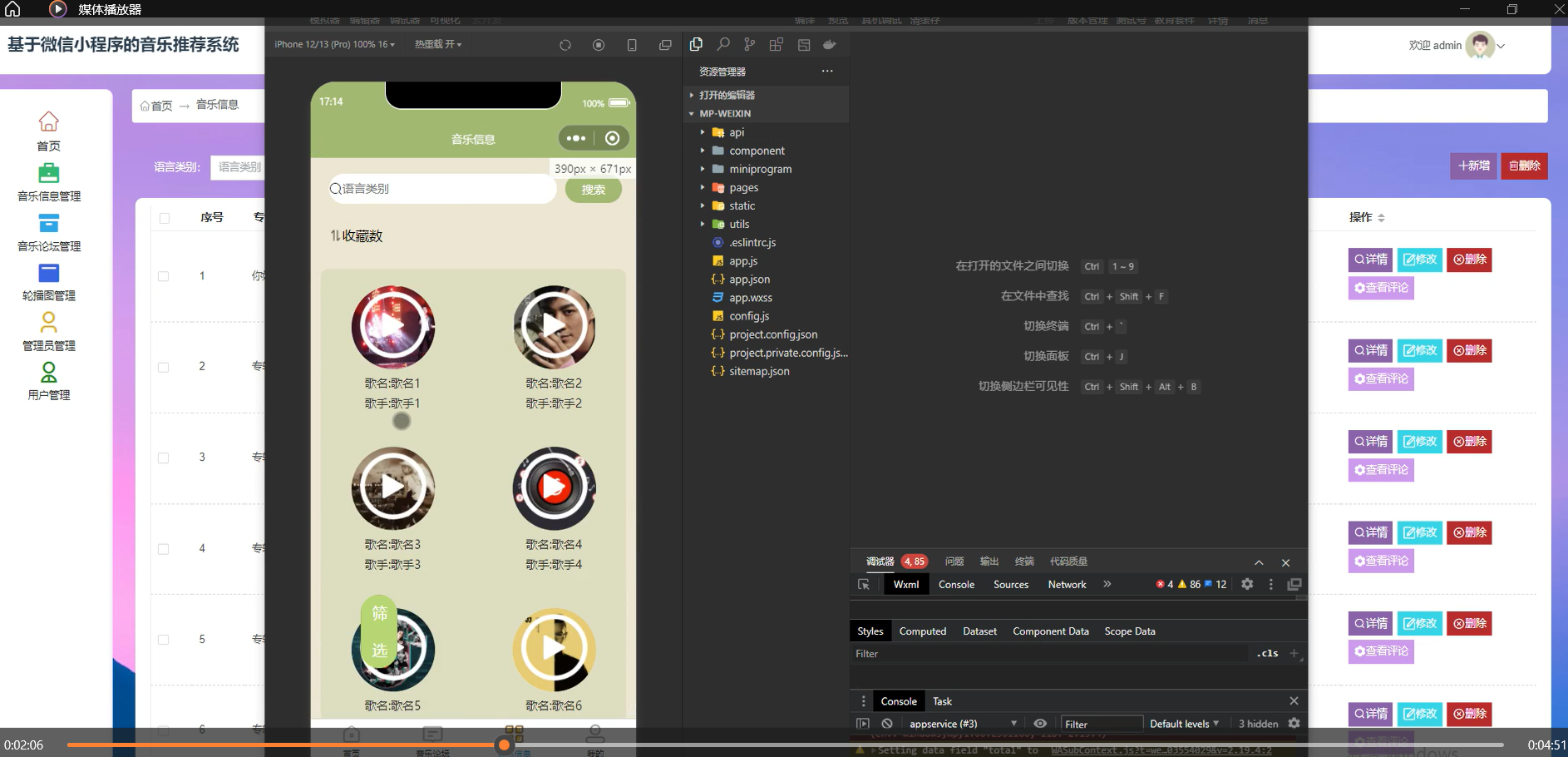
Task: Click the Windows home icon in title bar
Action: (x=12, y=9)
